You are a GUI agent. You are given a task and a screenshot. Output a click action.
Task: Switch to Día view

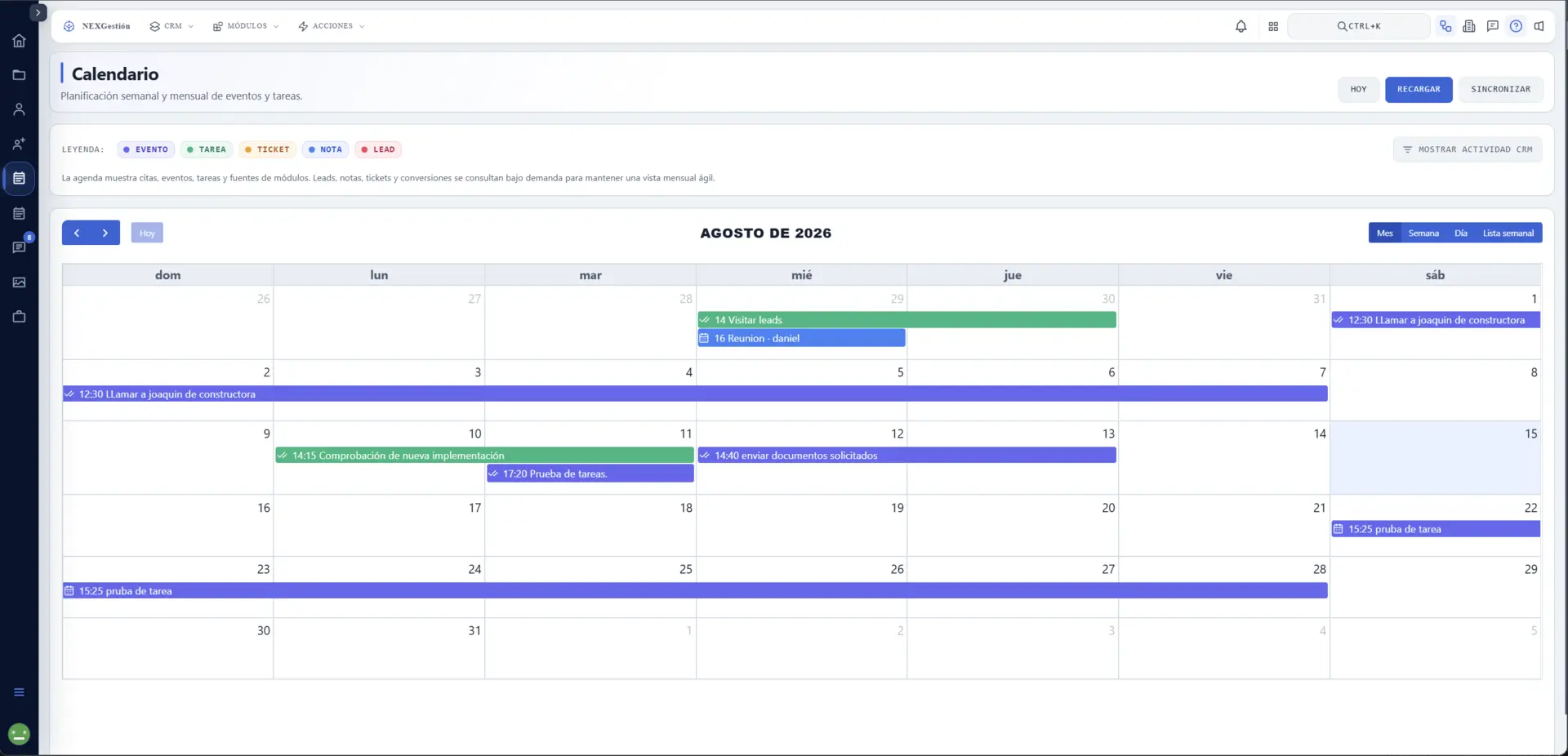click(1461, 233)
